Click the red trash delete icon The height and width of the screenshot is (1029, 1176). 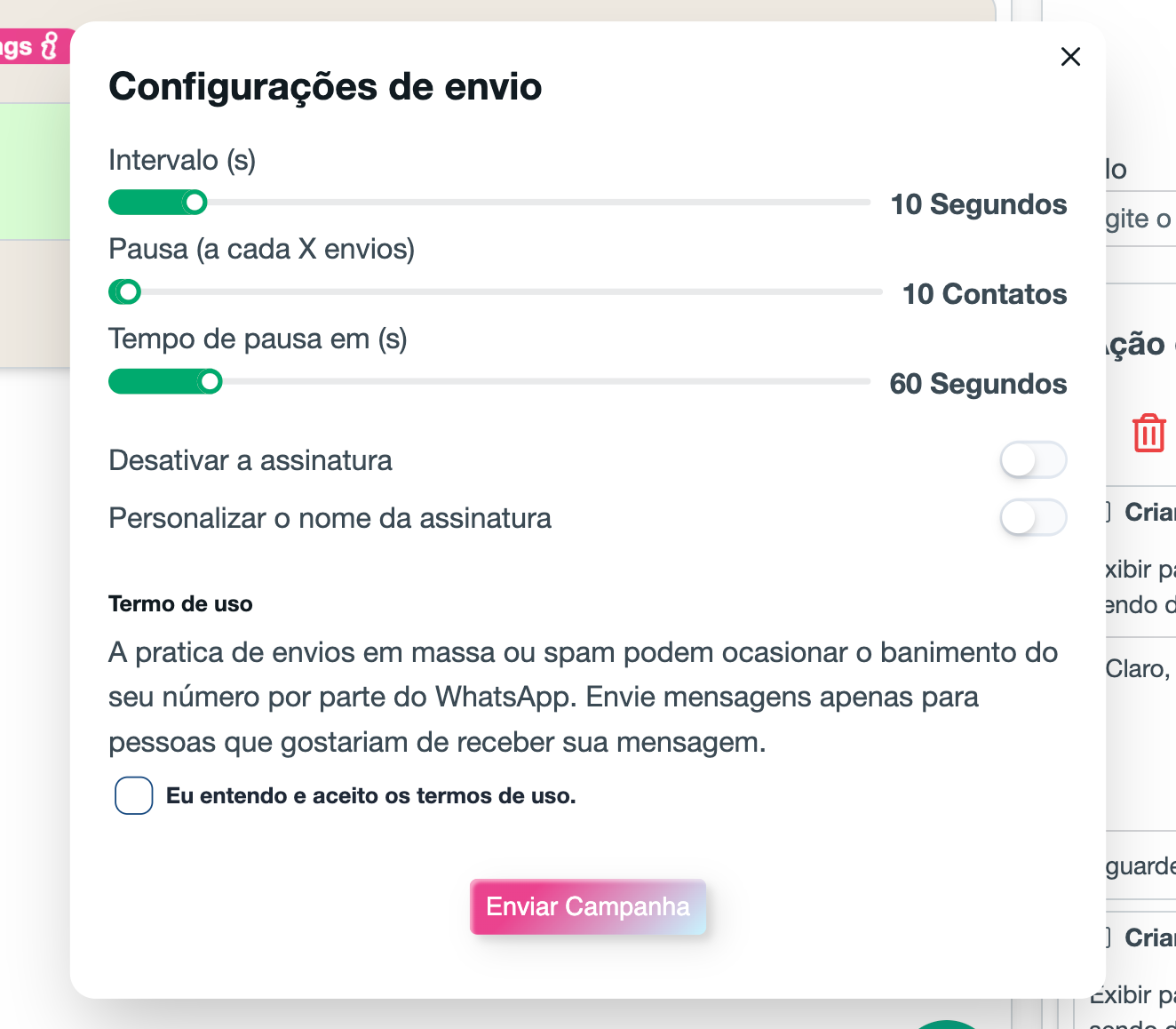[1148, 433]
